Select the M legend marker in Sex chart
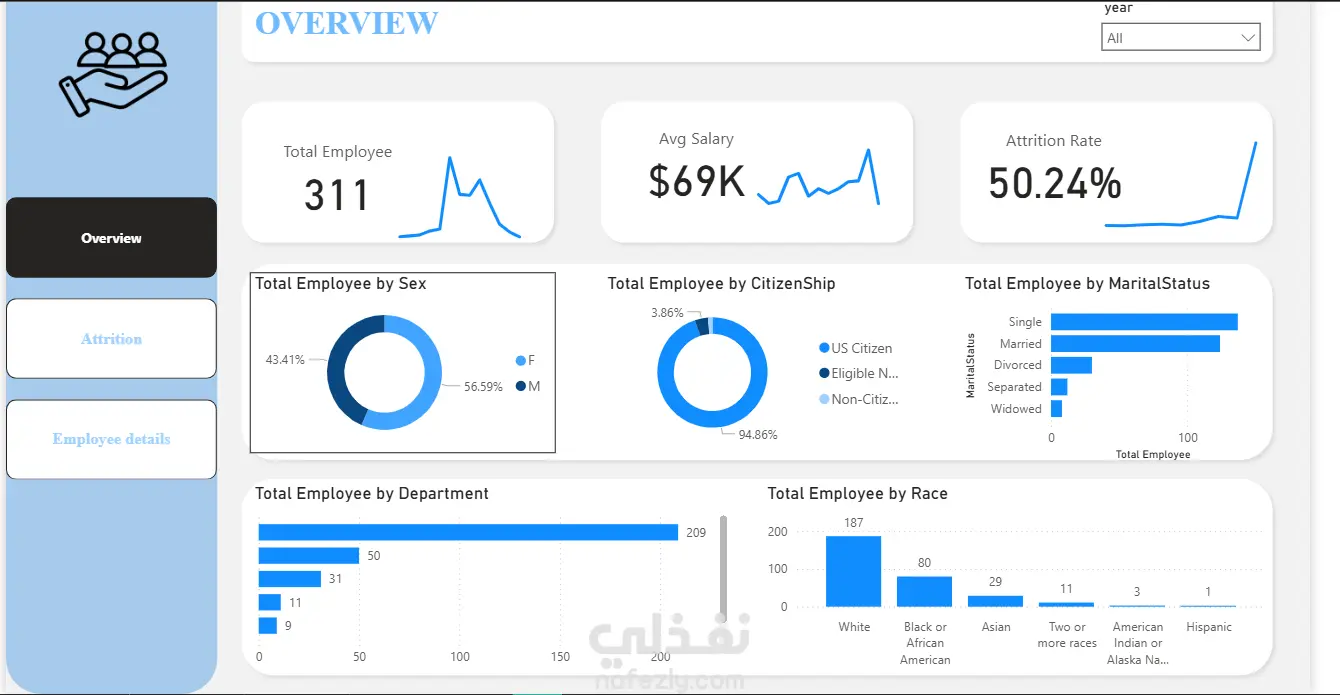Screen dimensions: 1340x695 point(520,386)
